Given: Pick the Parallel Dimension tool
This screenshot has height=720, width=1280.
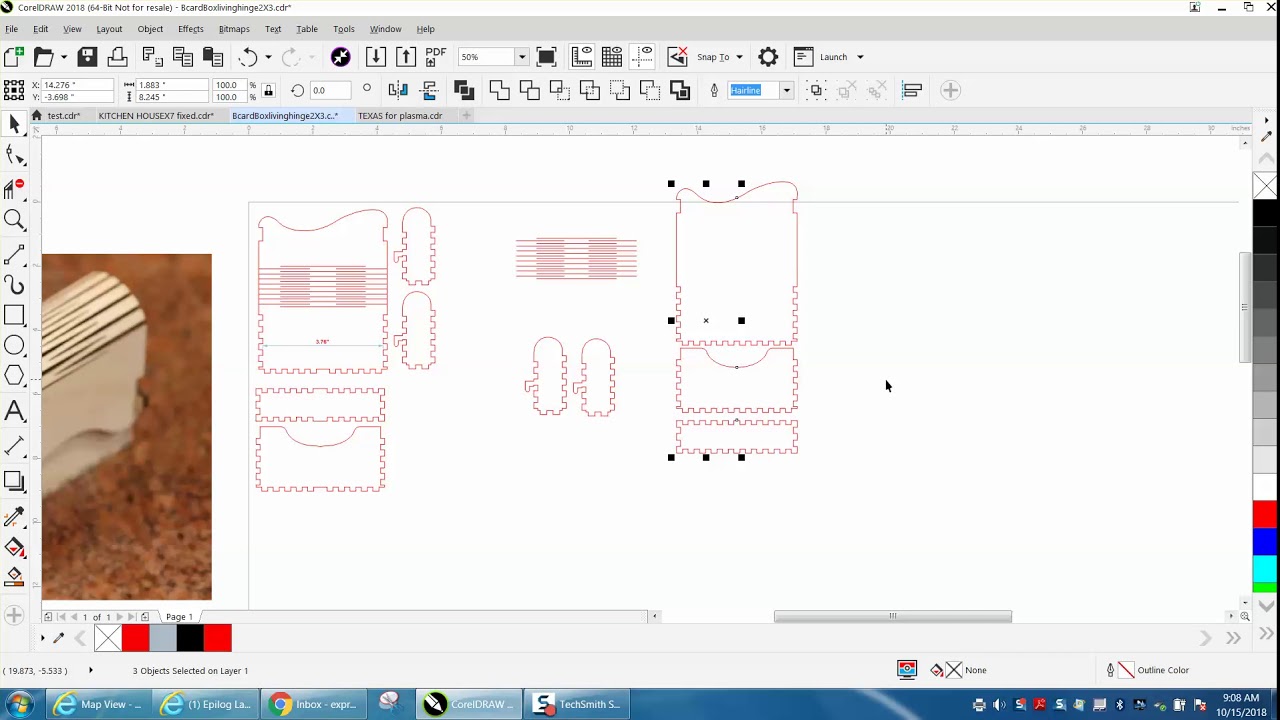Looking at the screenshot, I should coord(14,446).
